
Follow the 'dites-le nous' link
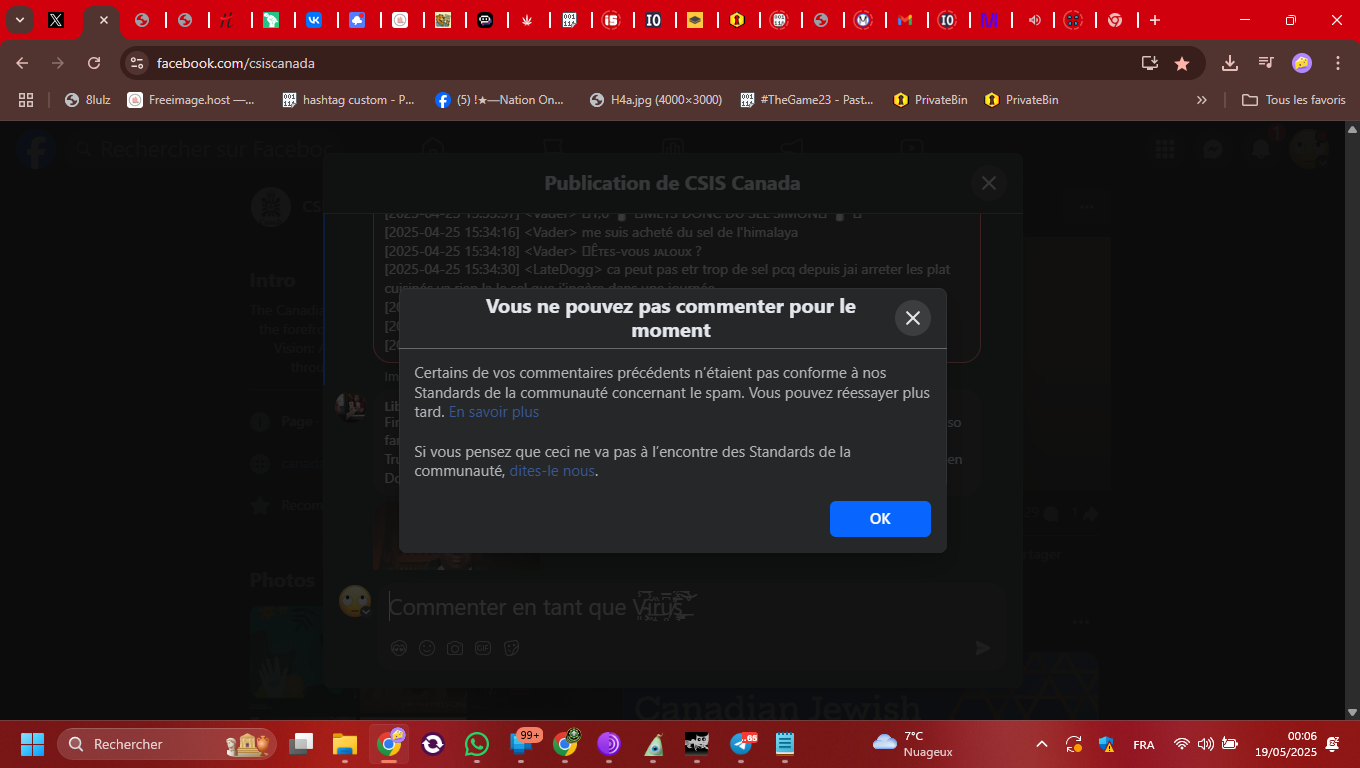[553, 471]
